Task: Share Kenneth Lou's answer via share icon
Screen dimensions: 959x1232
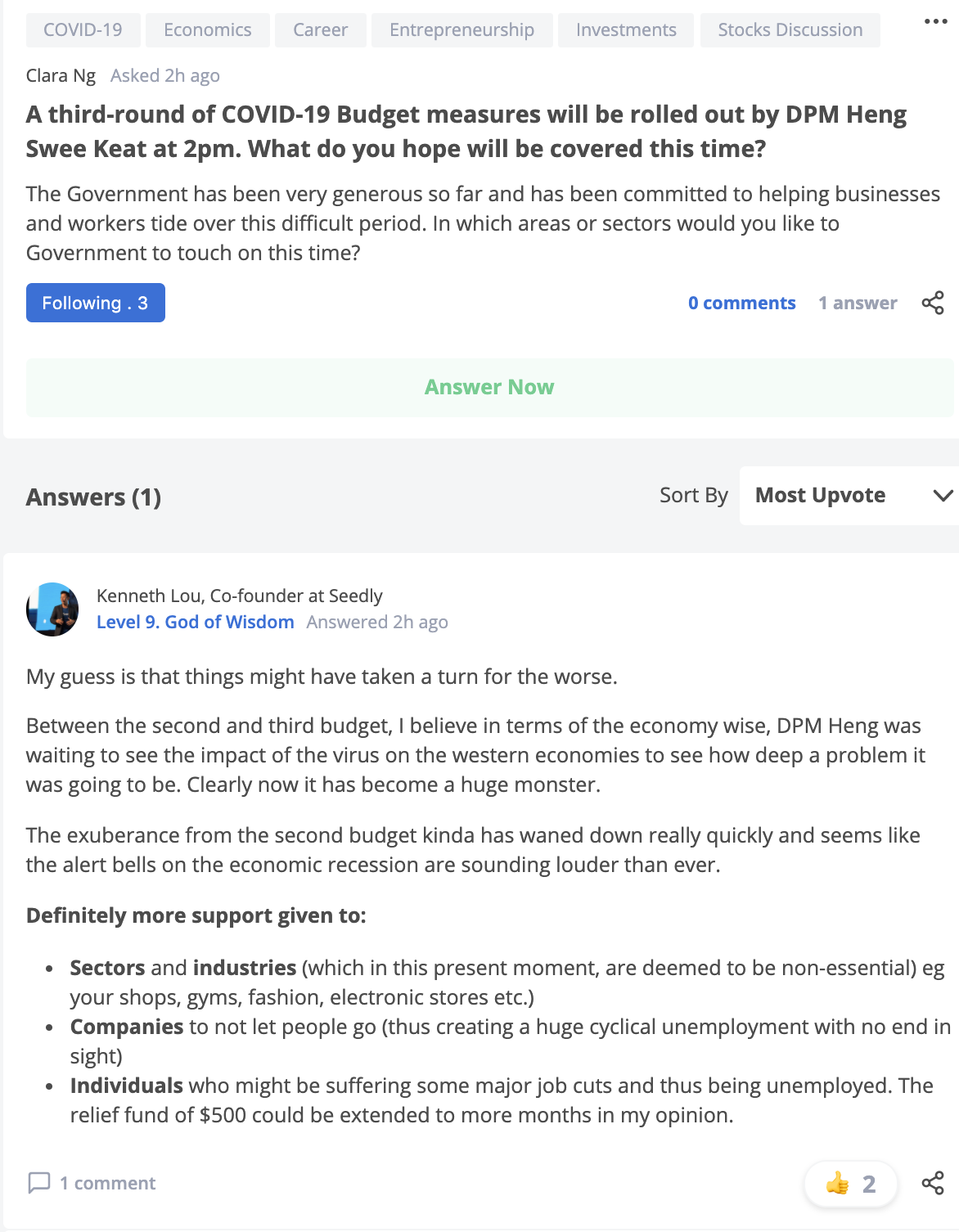Action: 933,1183
